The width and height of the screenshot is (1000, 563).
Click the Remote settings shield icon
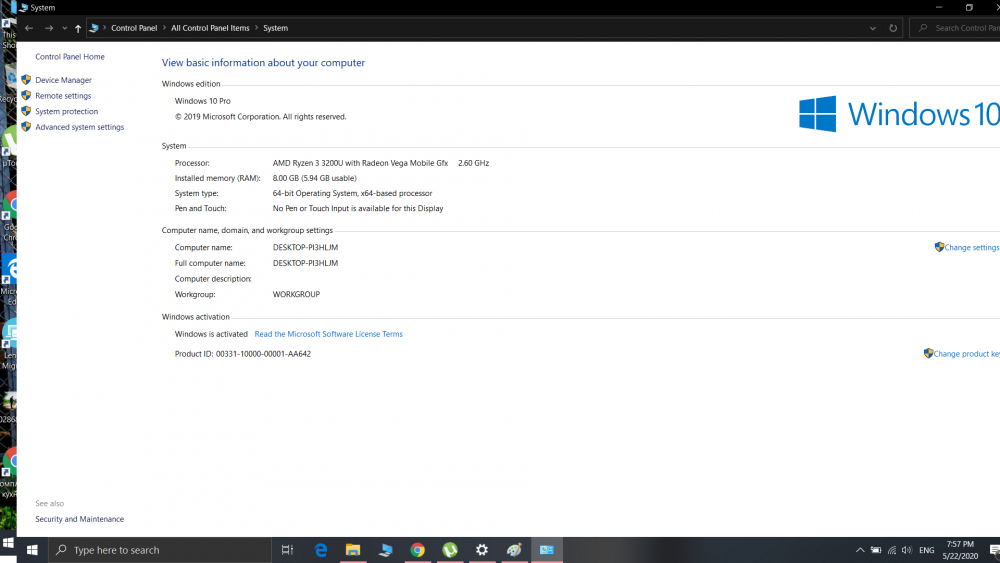click(26, 96)
